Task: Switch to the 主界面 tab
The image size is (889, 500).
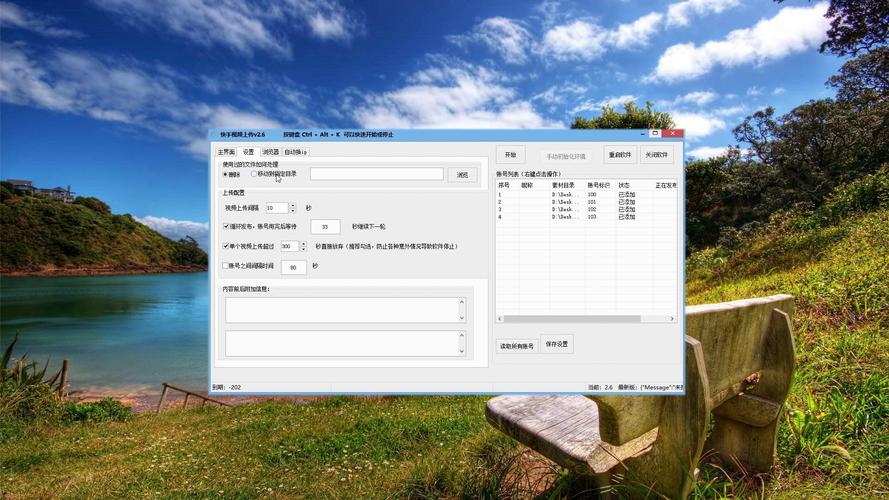Action: point(226,152)
